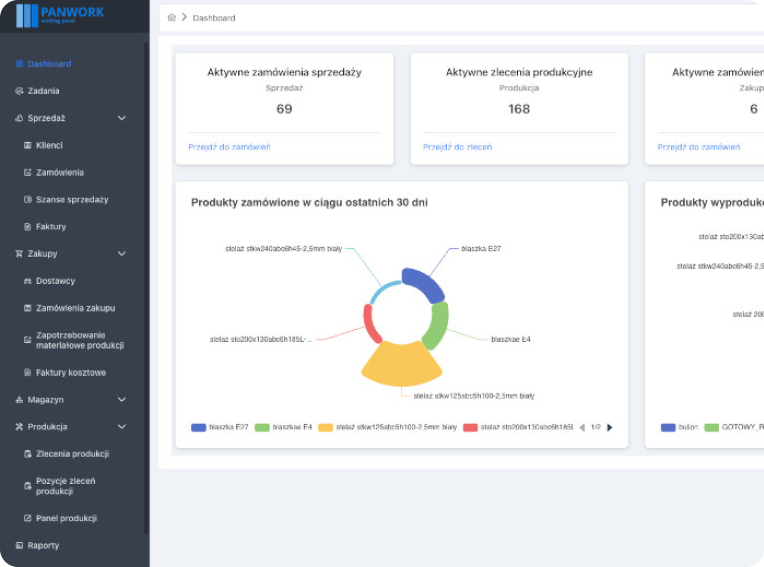Click the home icon in the breadcrumb
Viewport: 764px width, 567px height.
tap(172, 18)
